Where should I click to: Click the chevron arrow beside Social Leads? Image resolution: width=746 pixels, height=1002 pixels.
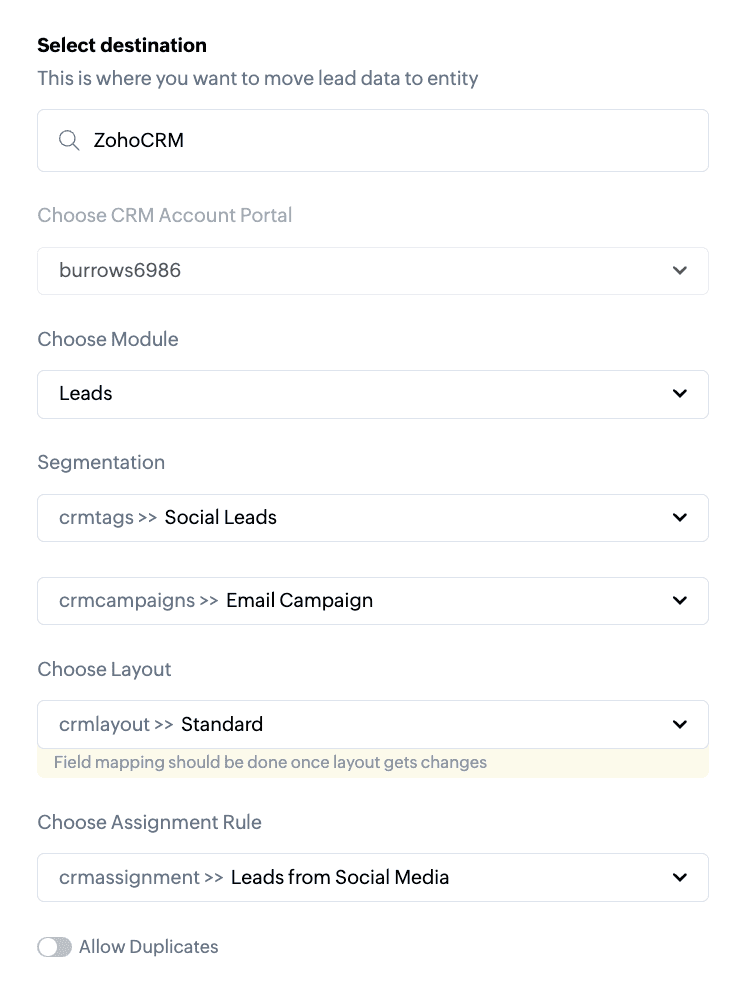pos(680,518)
